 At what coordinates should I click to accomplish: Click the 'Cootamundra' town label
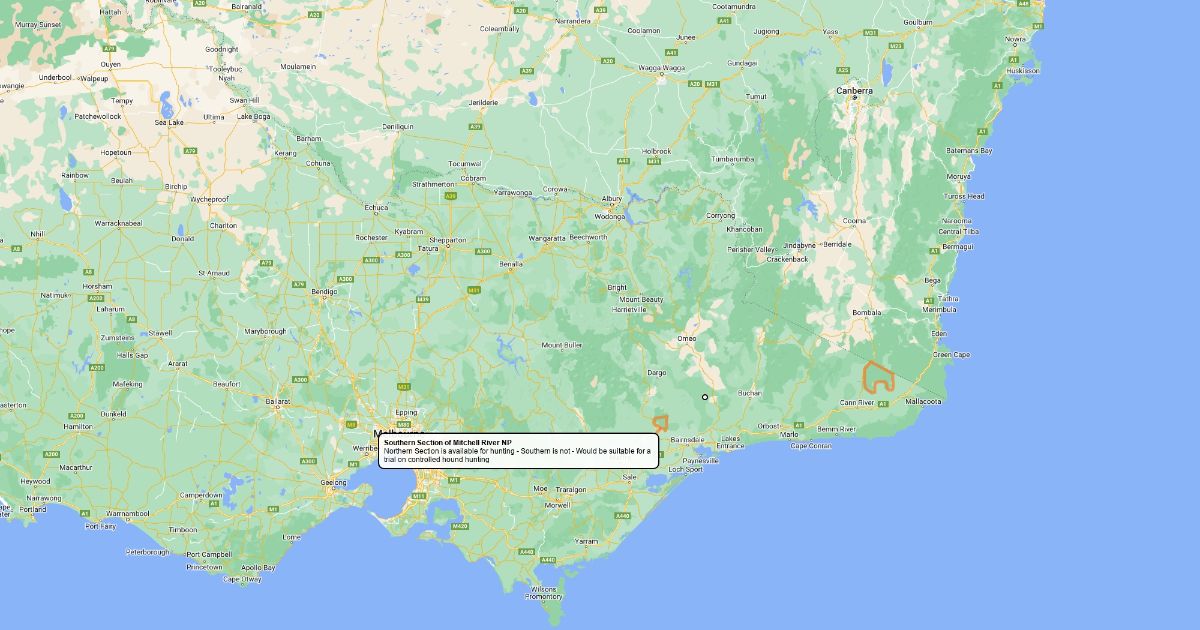[x=734, y=6]
